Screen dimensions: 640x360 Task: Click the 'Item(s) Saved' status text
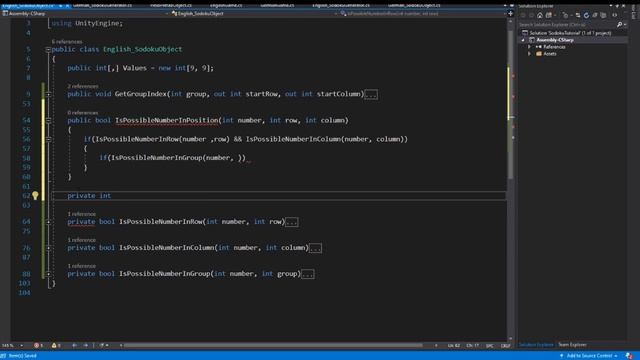click(22, 356)
